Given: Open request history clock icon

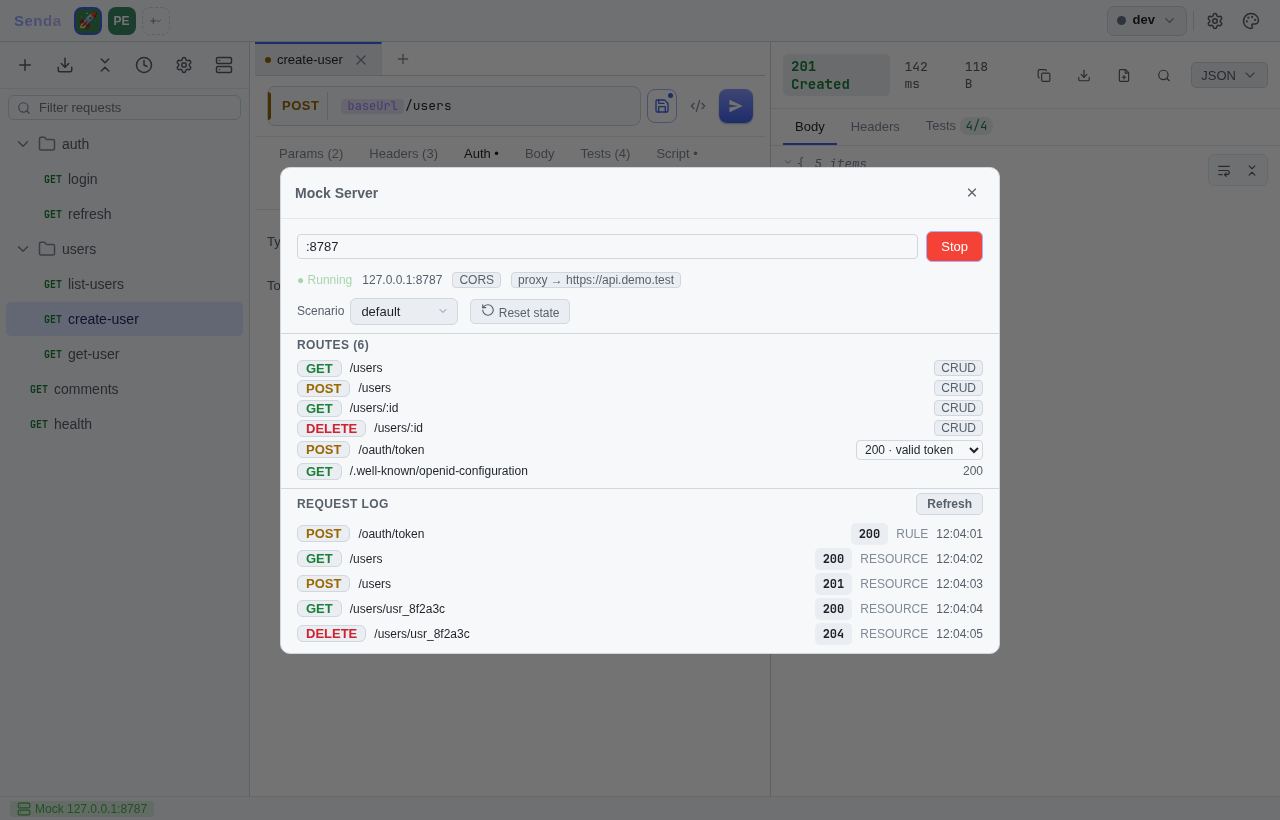Looking at the screenshot, I should pyautogui.click(x=144, y=65).
